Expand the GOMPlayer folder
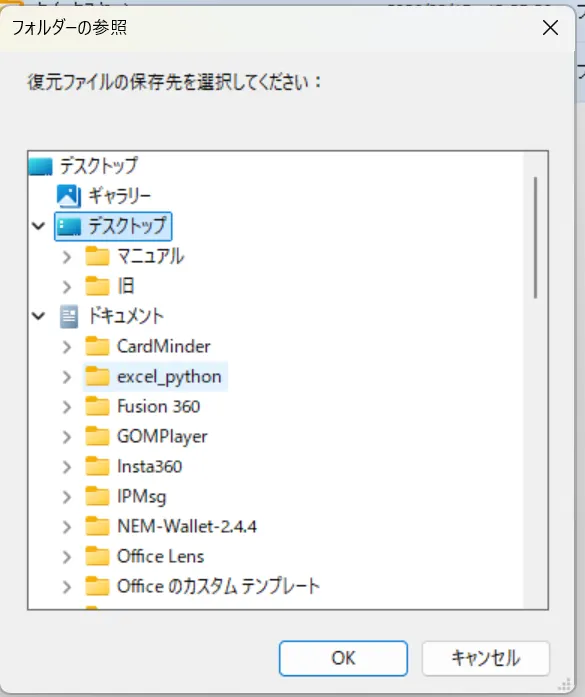585x697 pixels. click(67, 437)
